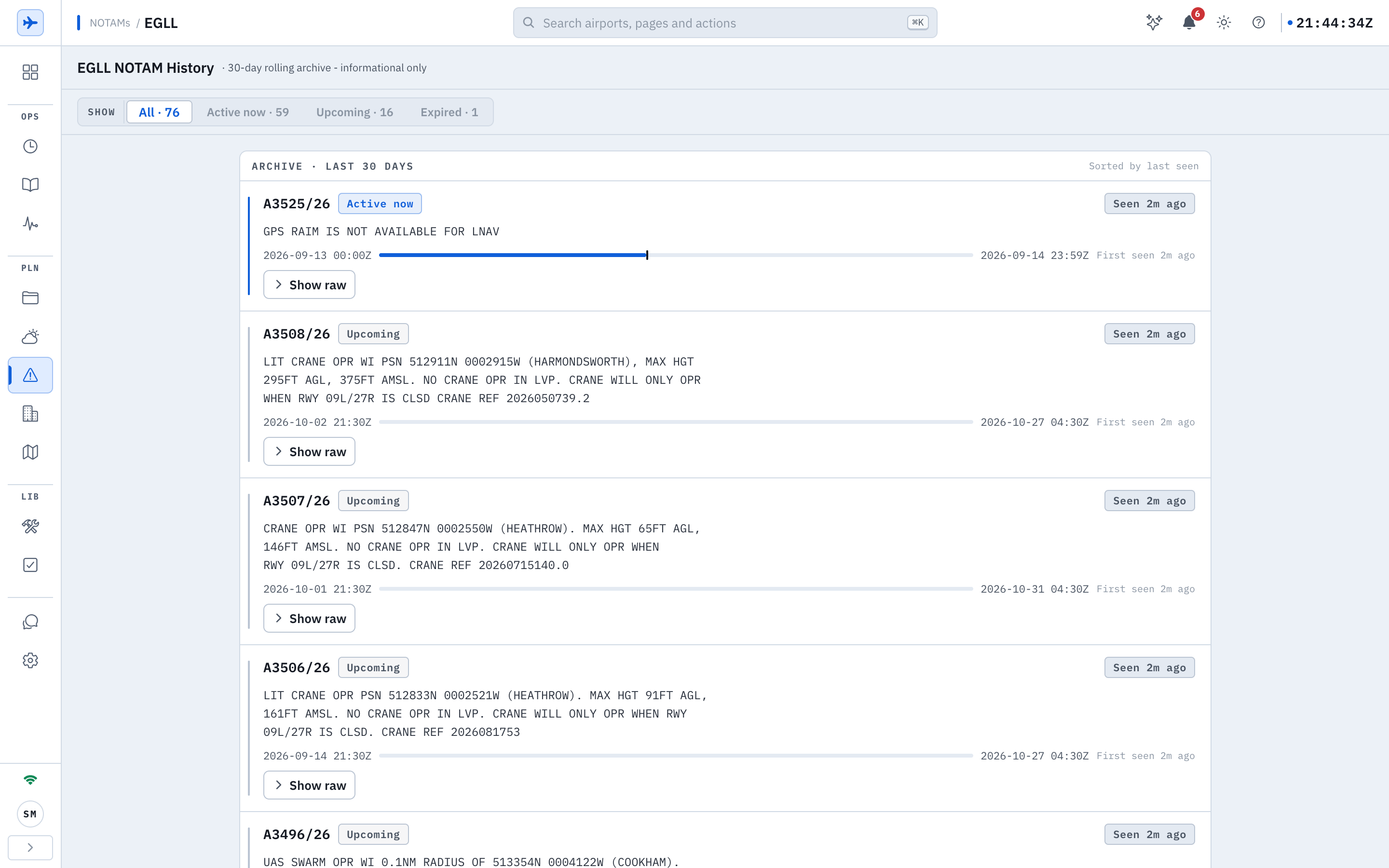Screen dimensions: 1389x868
Task: Click the Sorted by last seen label
Action: click(x=1144, y=166)
